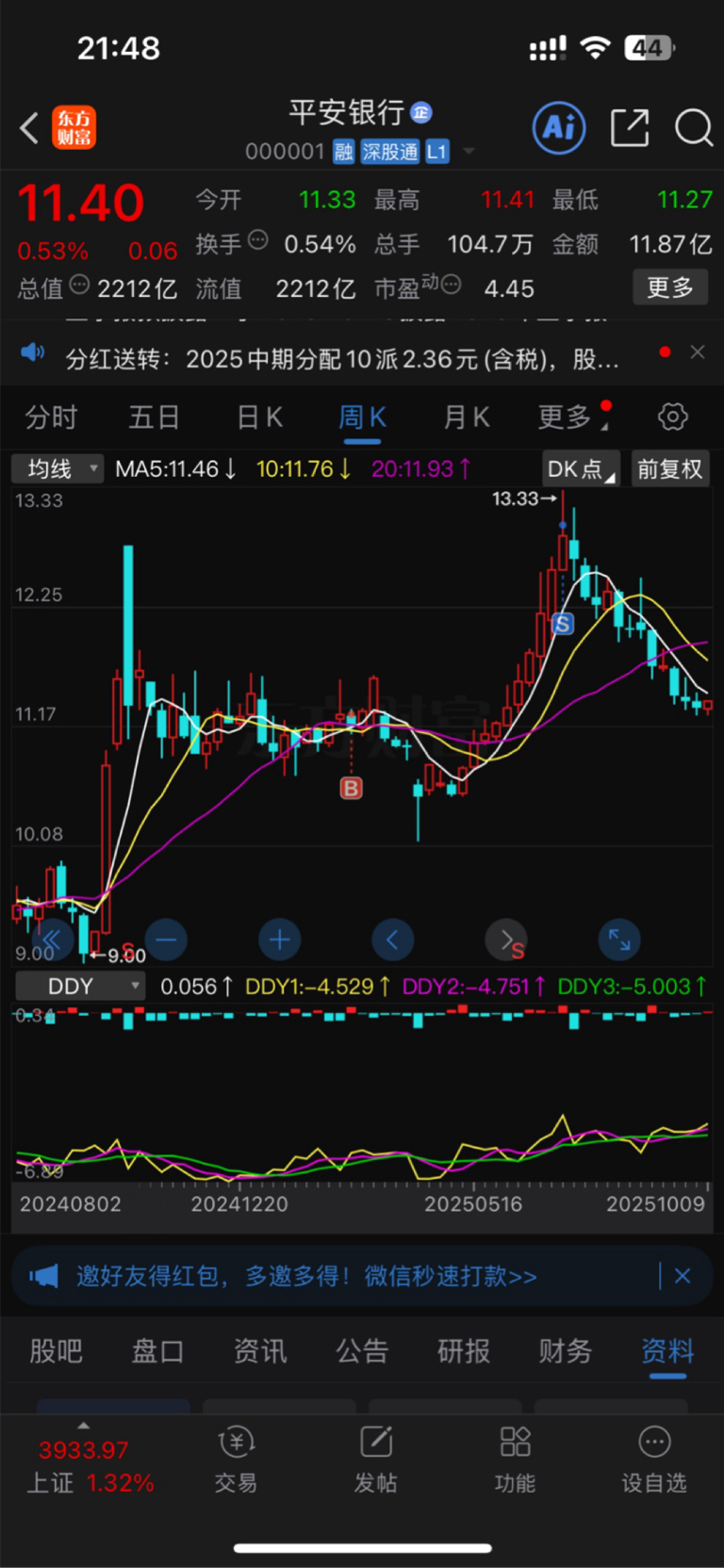This screenshot has height=1568, width=724.
Task: Tap the 深股通 badge
Action: 390,152
